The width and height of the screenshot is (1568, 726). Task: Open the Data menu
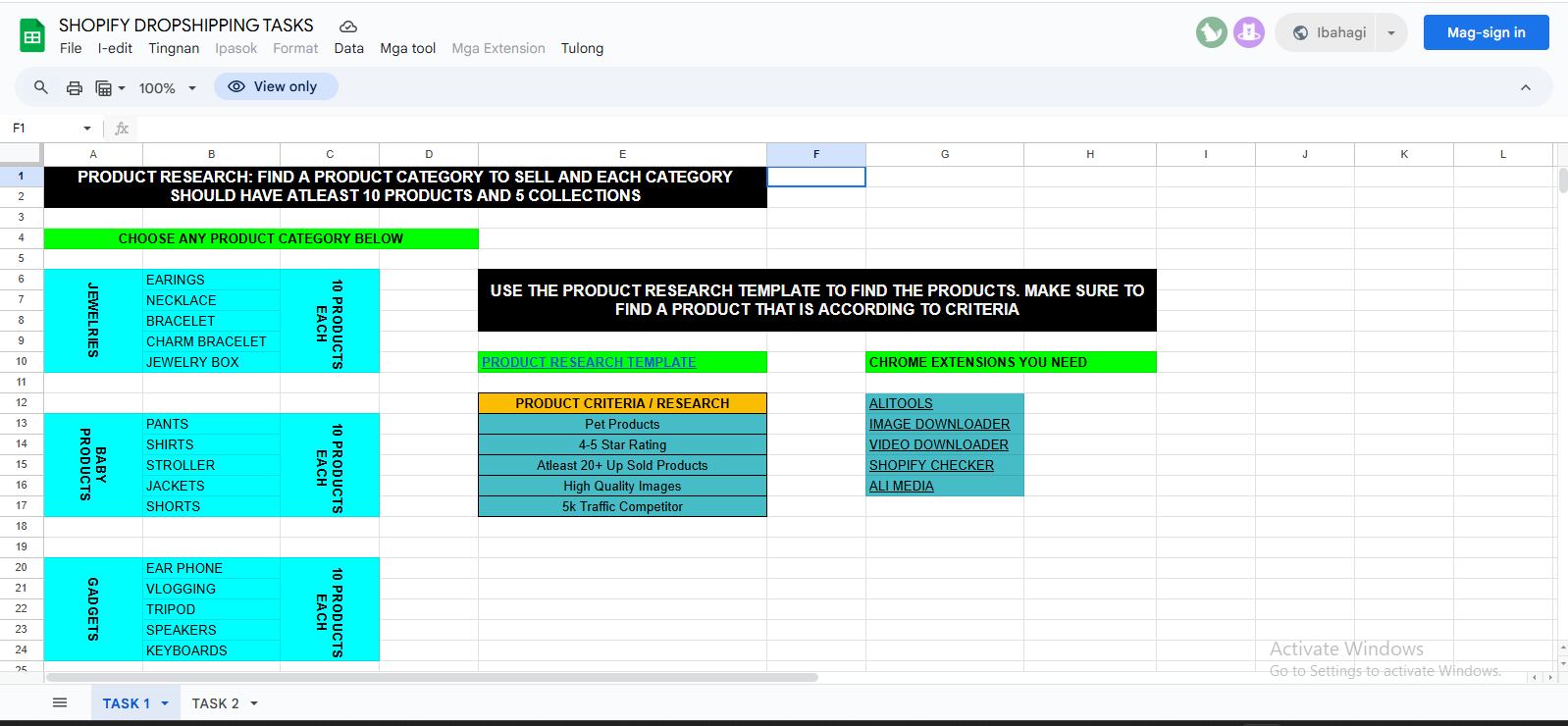pyautogui.click(x=348, y=48)
